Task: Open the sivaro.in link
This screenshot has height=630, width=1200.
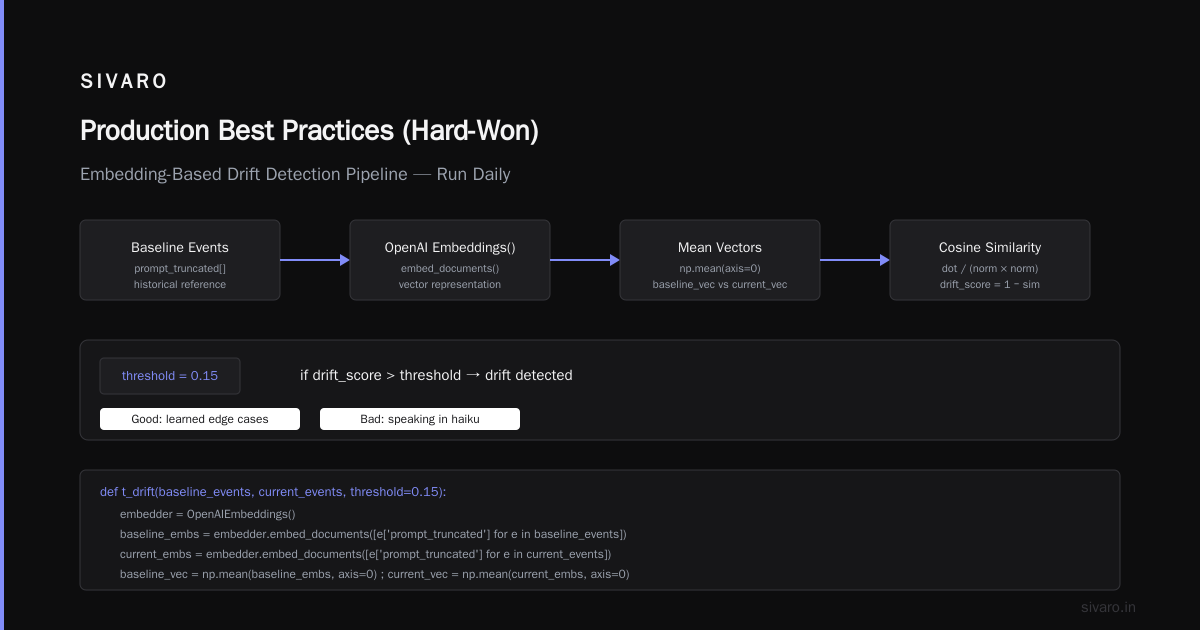Action: (1109, 607)
